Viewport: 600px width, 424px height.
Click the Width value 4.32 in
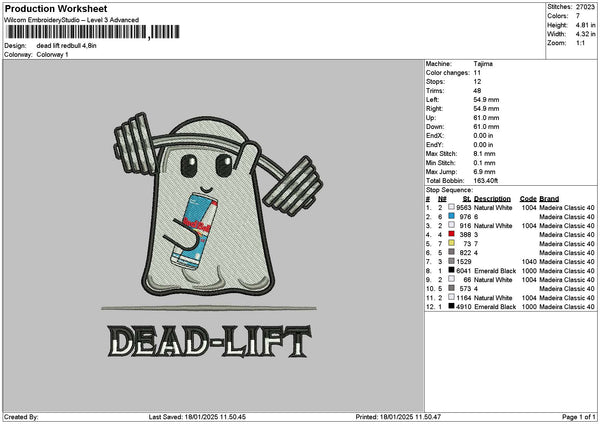click(585, 34)
